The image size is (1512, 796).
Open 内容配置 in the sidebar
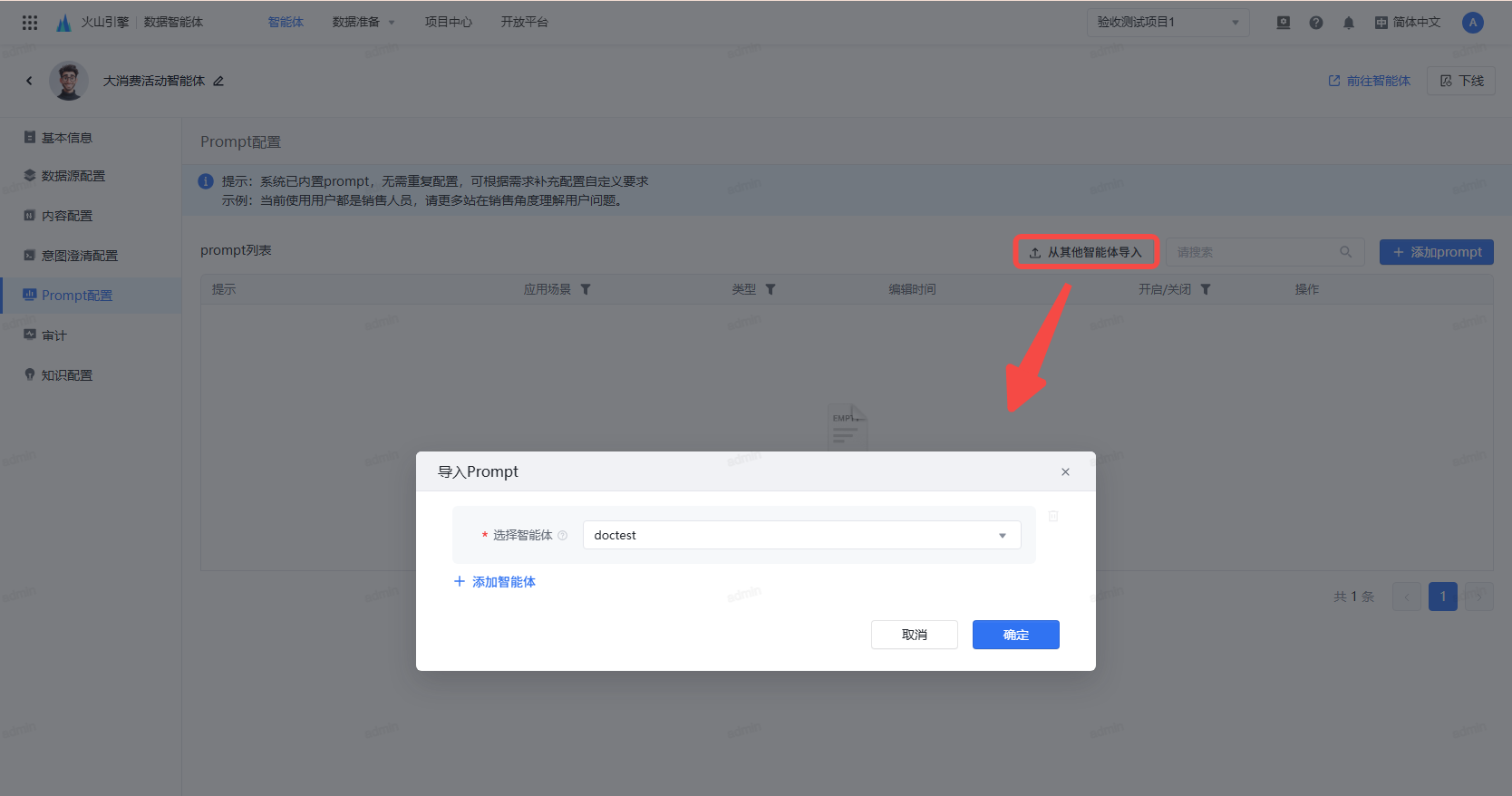[91, 216]
